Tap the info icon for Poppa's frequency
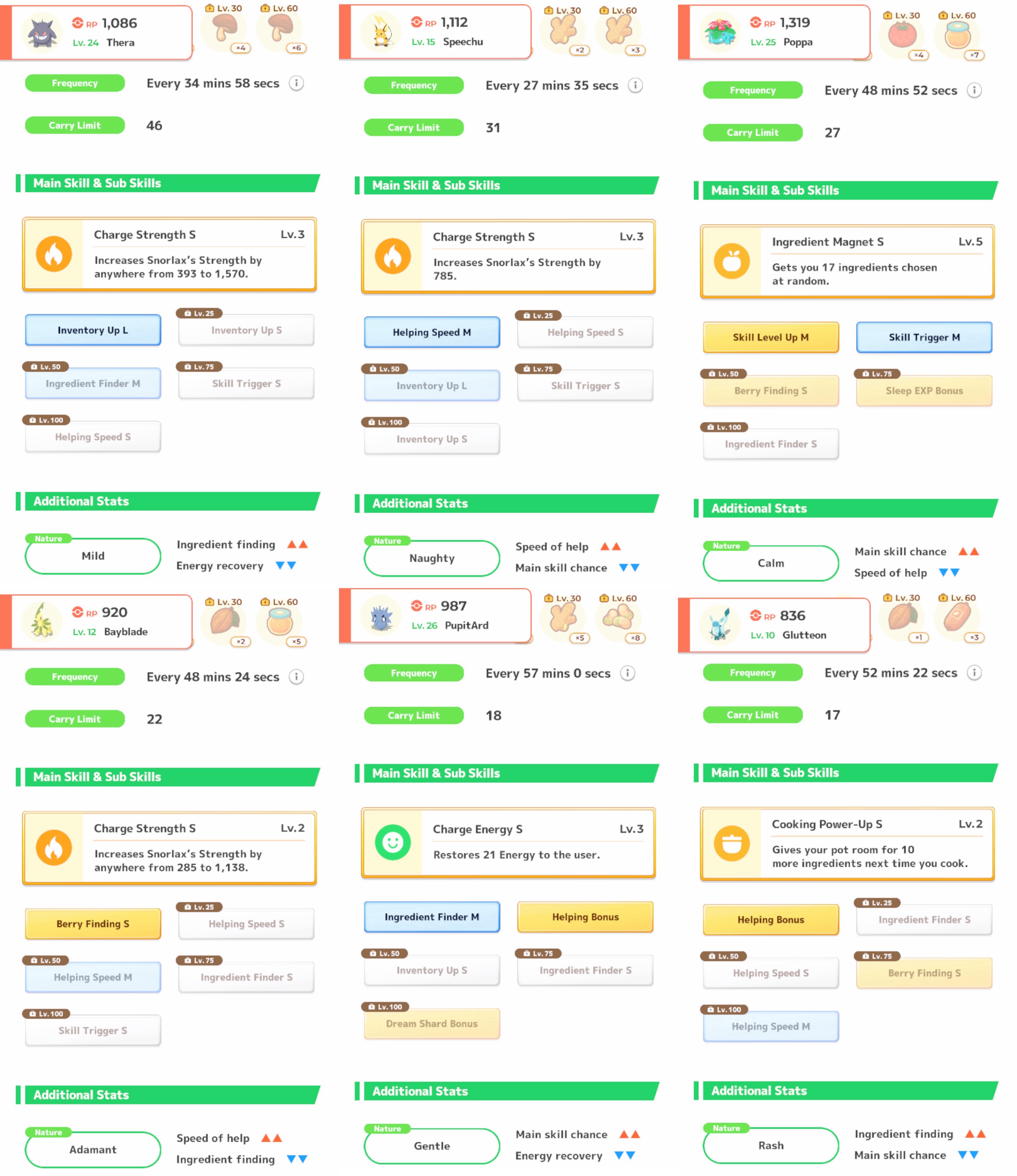 pyautogui.click(x=974, y=90)
